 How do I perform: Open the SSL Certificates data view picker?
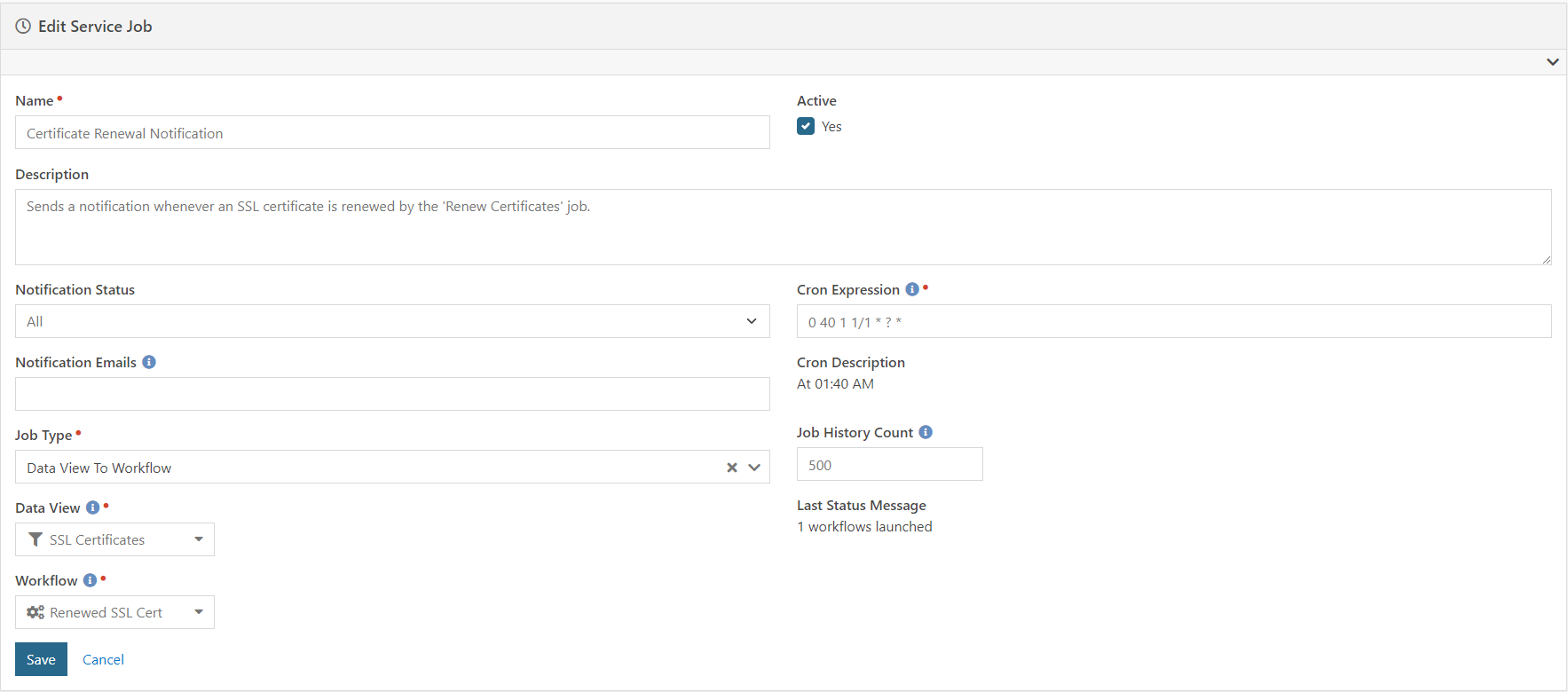(x=114, y=539)
